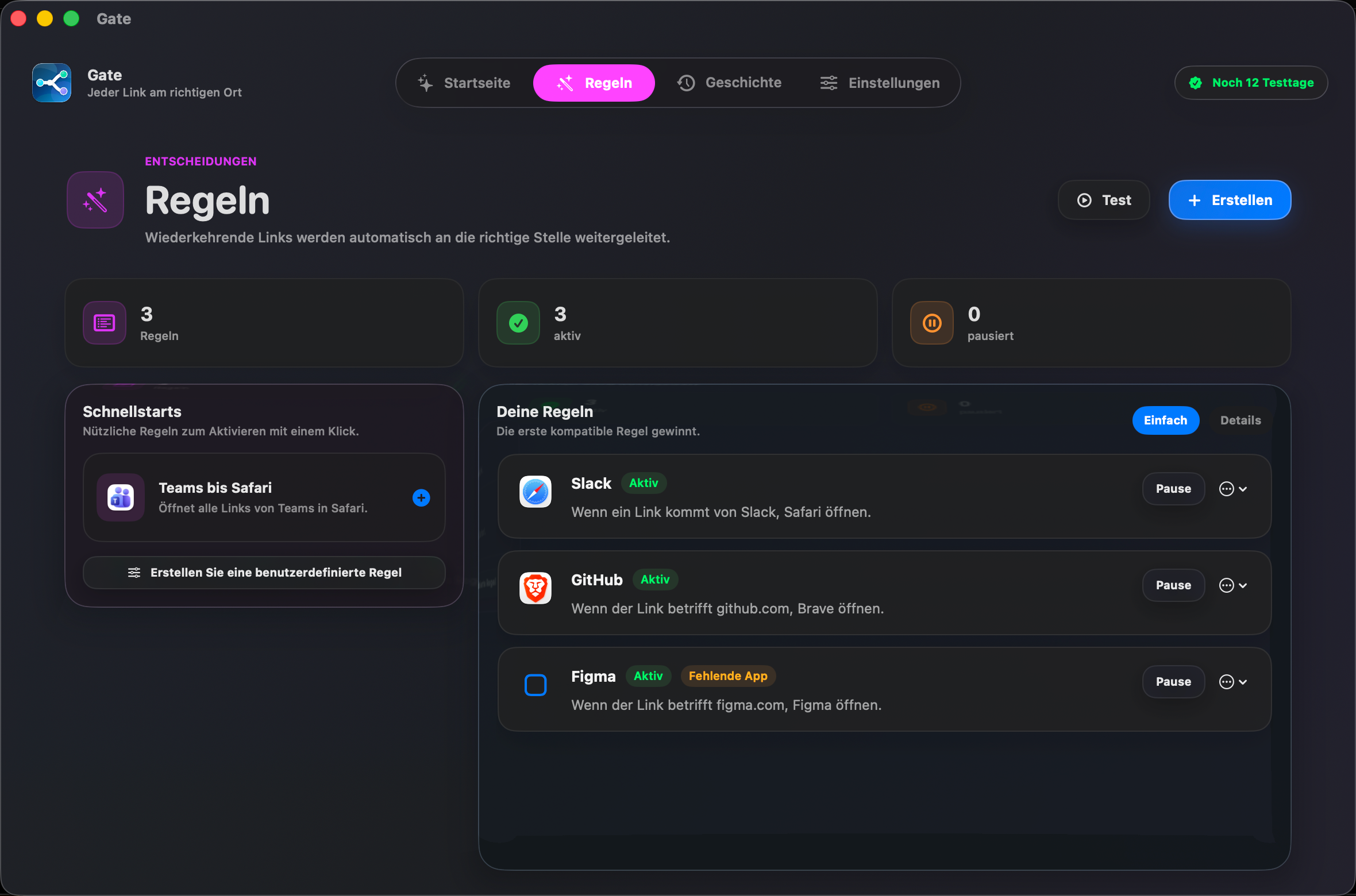Image resolution: width=1356 pixels, height=896 pixels.
Task: Click the Gate app logo icon
Action: point(52,83)
